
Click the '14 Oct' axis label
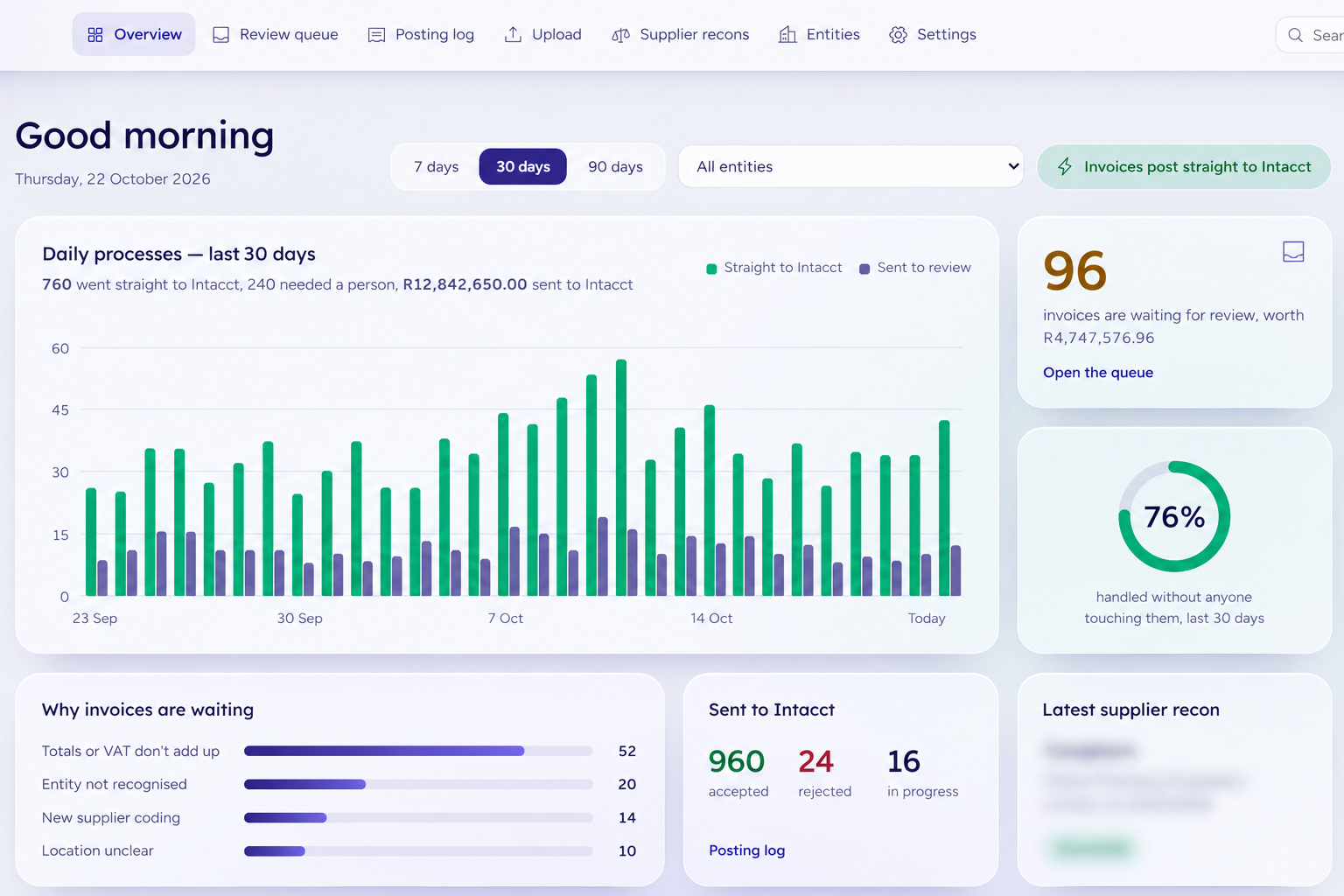711,619
